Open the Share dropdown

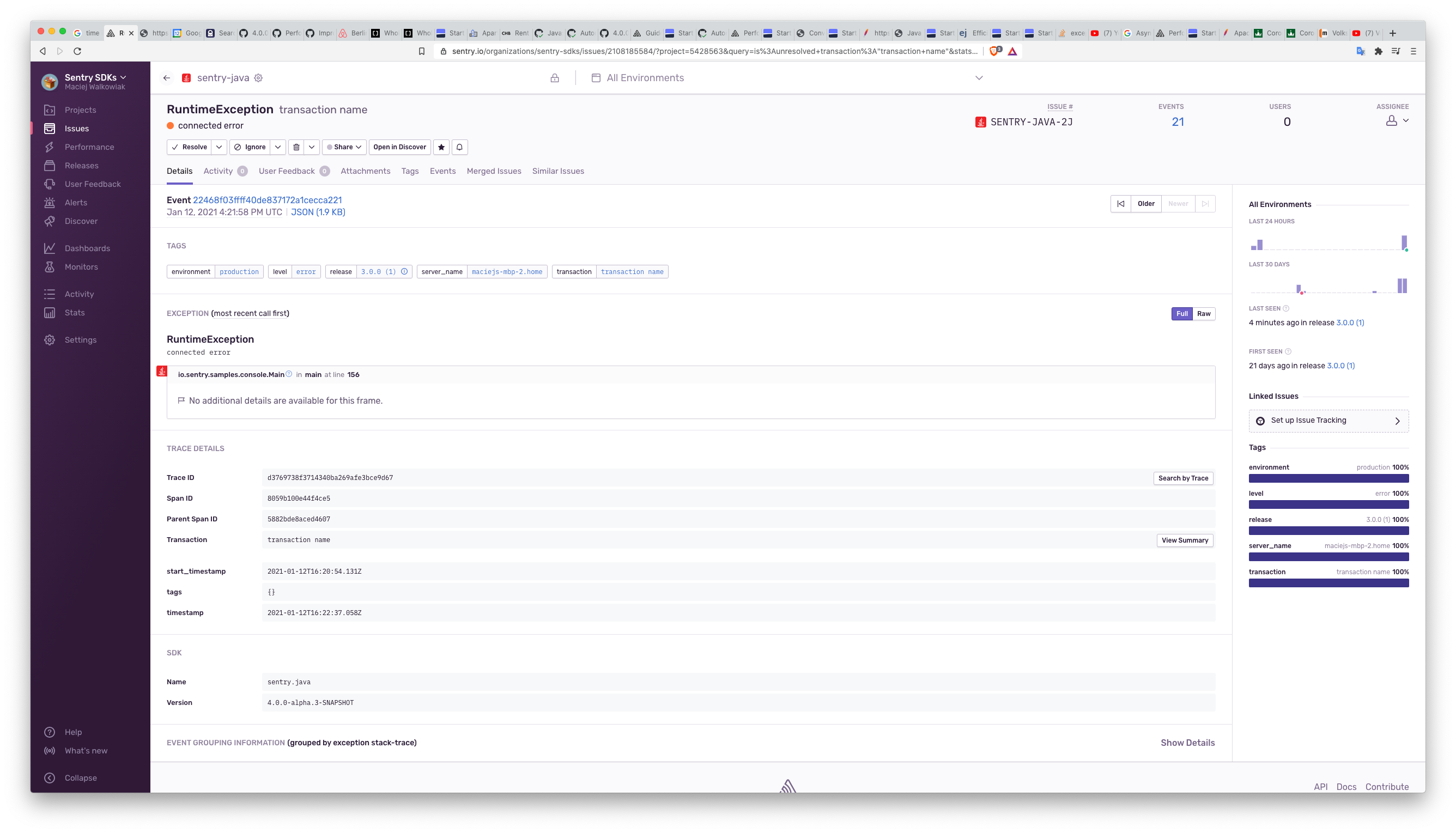coord(344,147)
